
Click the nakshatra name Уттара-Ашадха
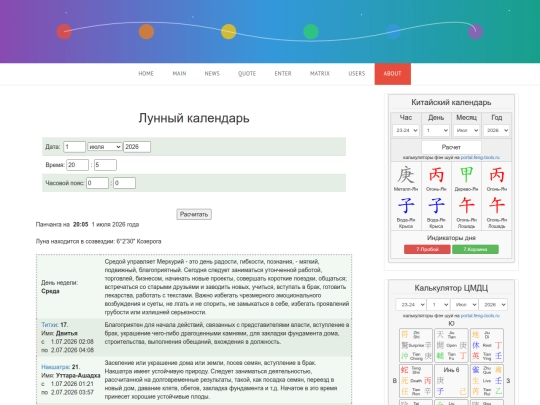pyautogui.click(x=78, y=375)
